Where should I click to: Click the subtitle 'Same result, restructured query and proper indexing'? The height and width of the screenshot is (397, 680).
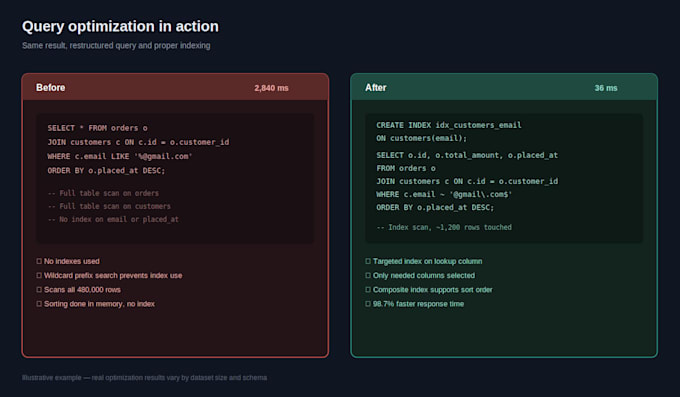click(116, 46)
